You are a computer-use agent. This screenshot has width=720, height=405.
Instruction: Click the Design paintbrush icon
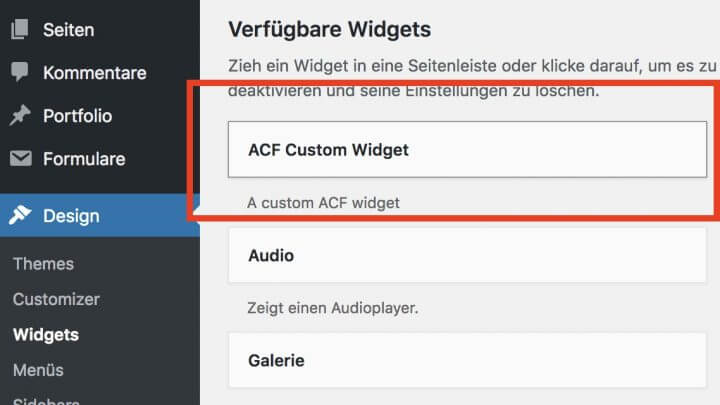(x=20, y=215)
